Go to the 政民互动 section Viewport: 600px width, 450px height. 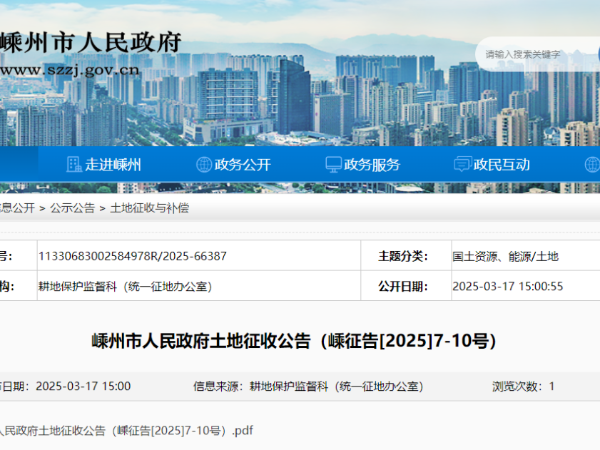pyautogui.click(x=502, y=165)
